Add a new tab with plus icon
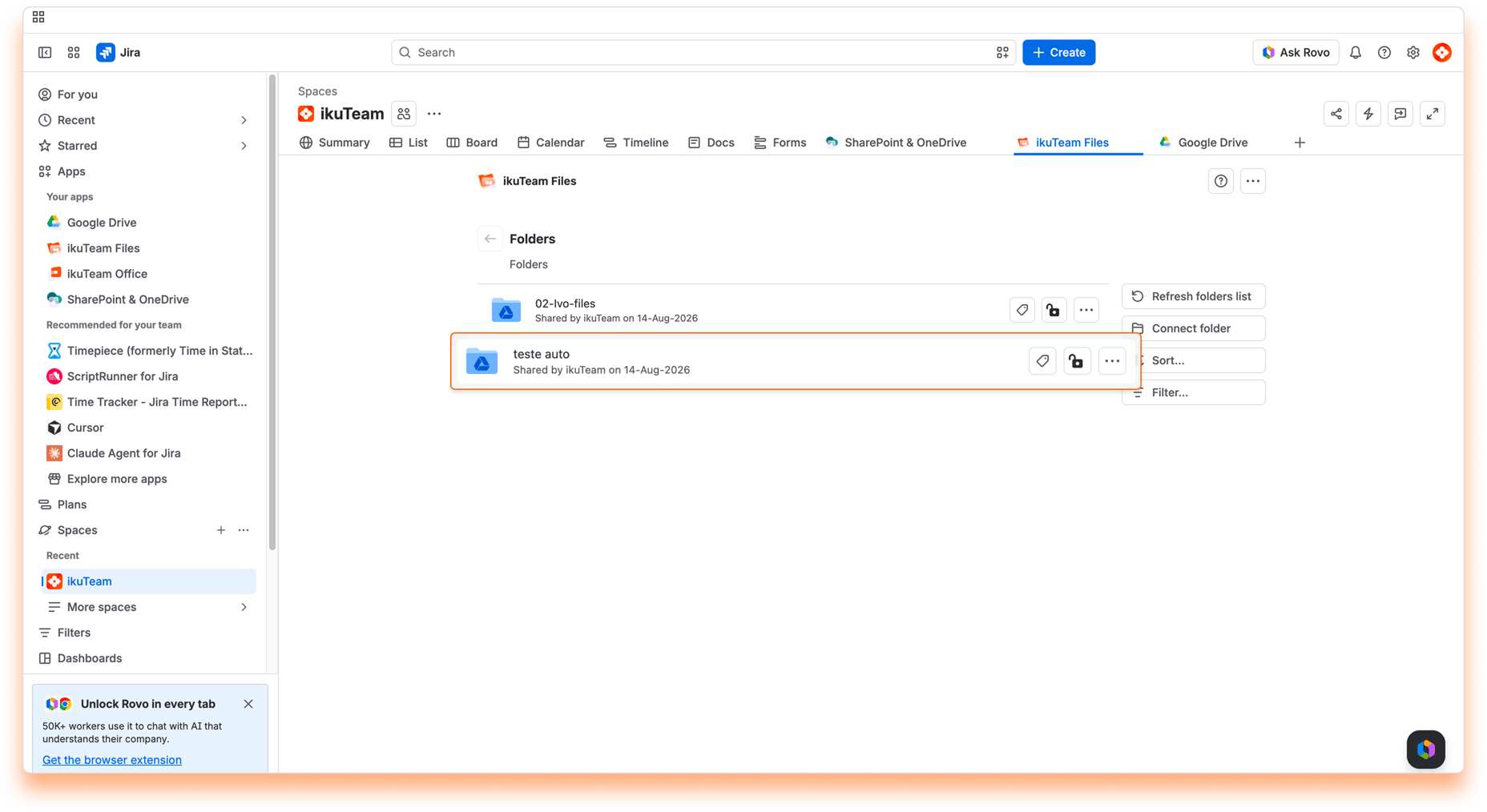This screenshot has height=812, width=1487. pos(1300,143)
